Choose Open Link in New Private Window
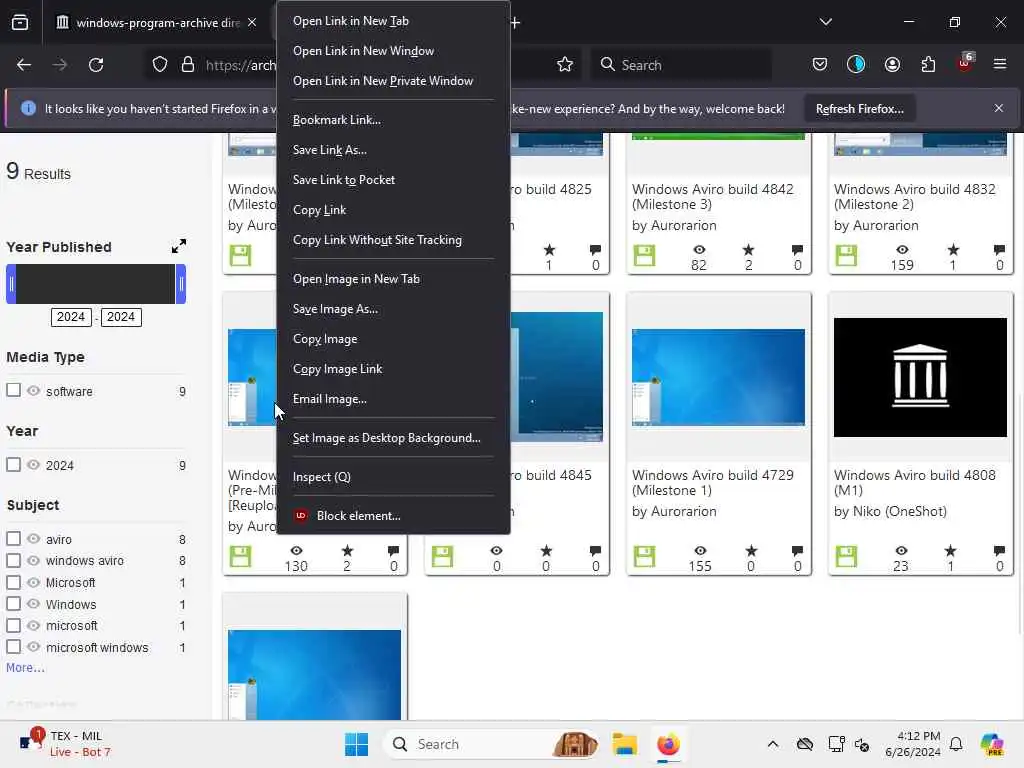This screenshot has height=768, width=1024. tap(393, 81)
